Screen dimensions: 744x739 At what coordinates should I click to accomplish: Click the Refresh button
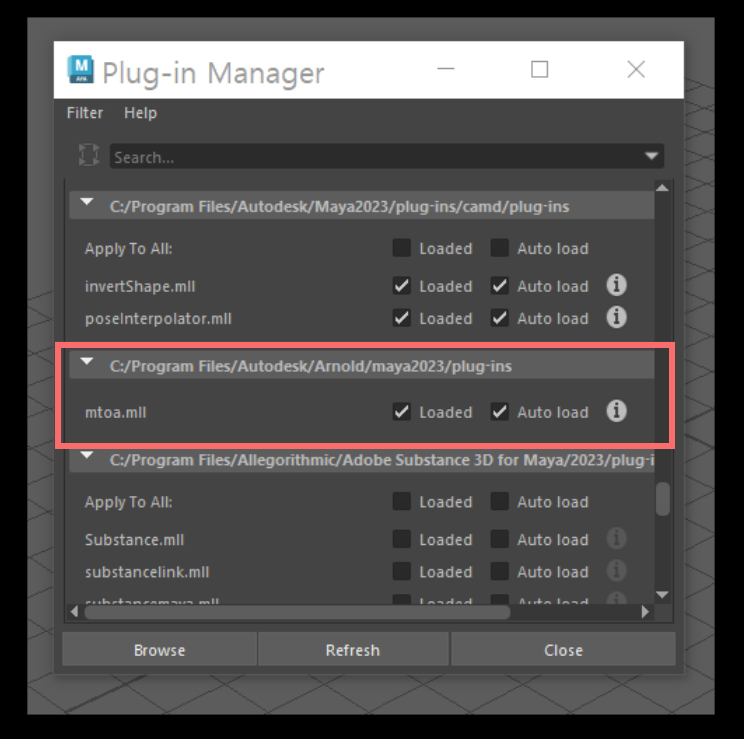(x=353, y=649)
